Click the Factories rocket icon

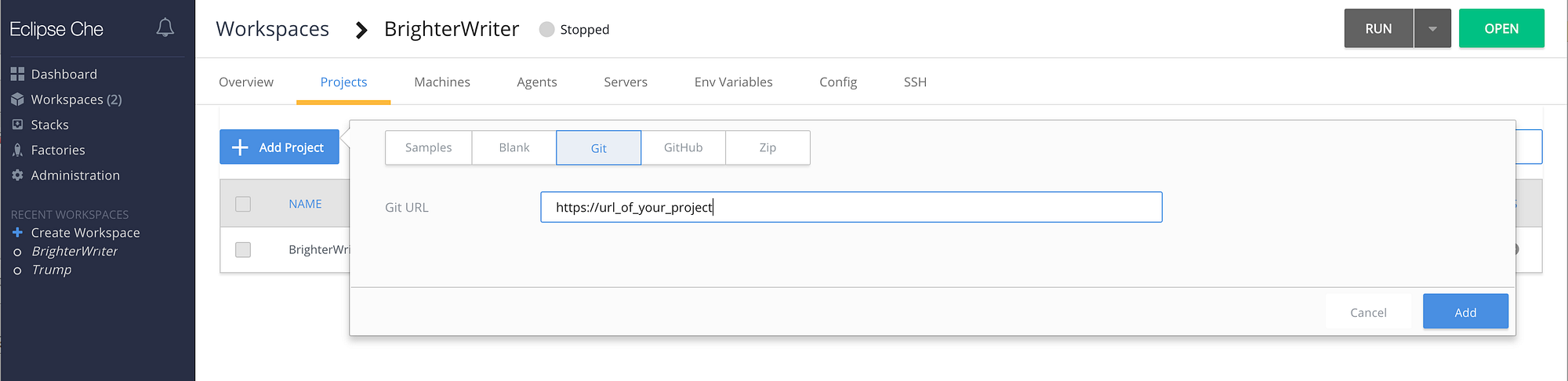pos(17,150)
